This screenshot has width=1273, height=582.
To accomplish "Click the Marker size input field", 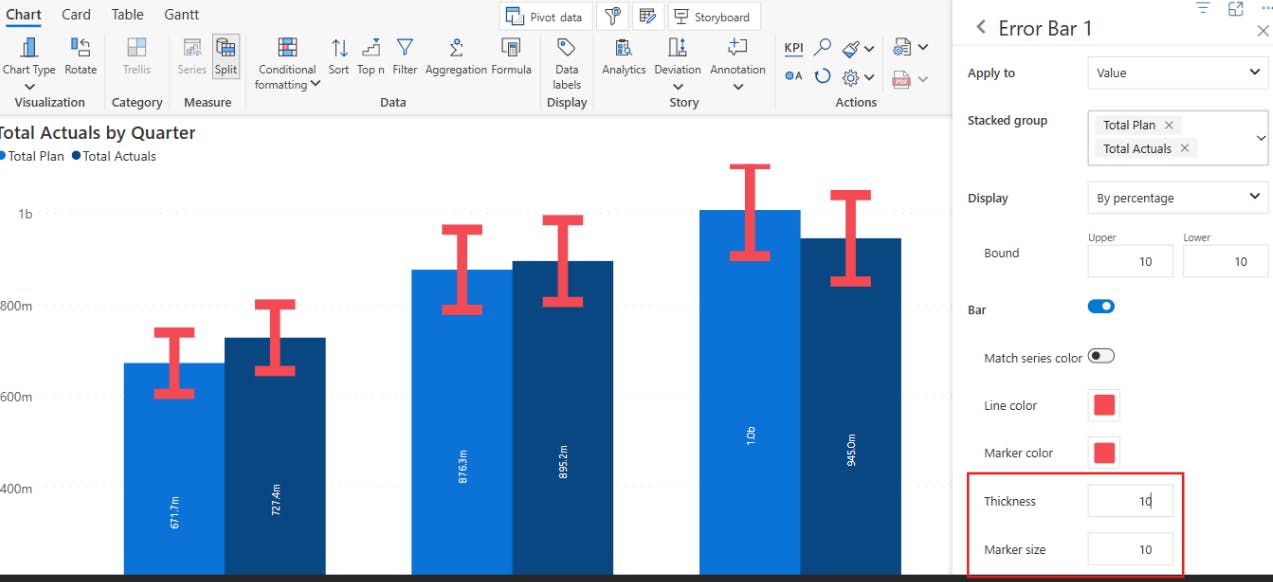I will (x=1130, y=549).
